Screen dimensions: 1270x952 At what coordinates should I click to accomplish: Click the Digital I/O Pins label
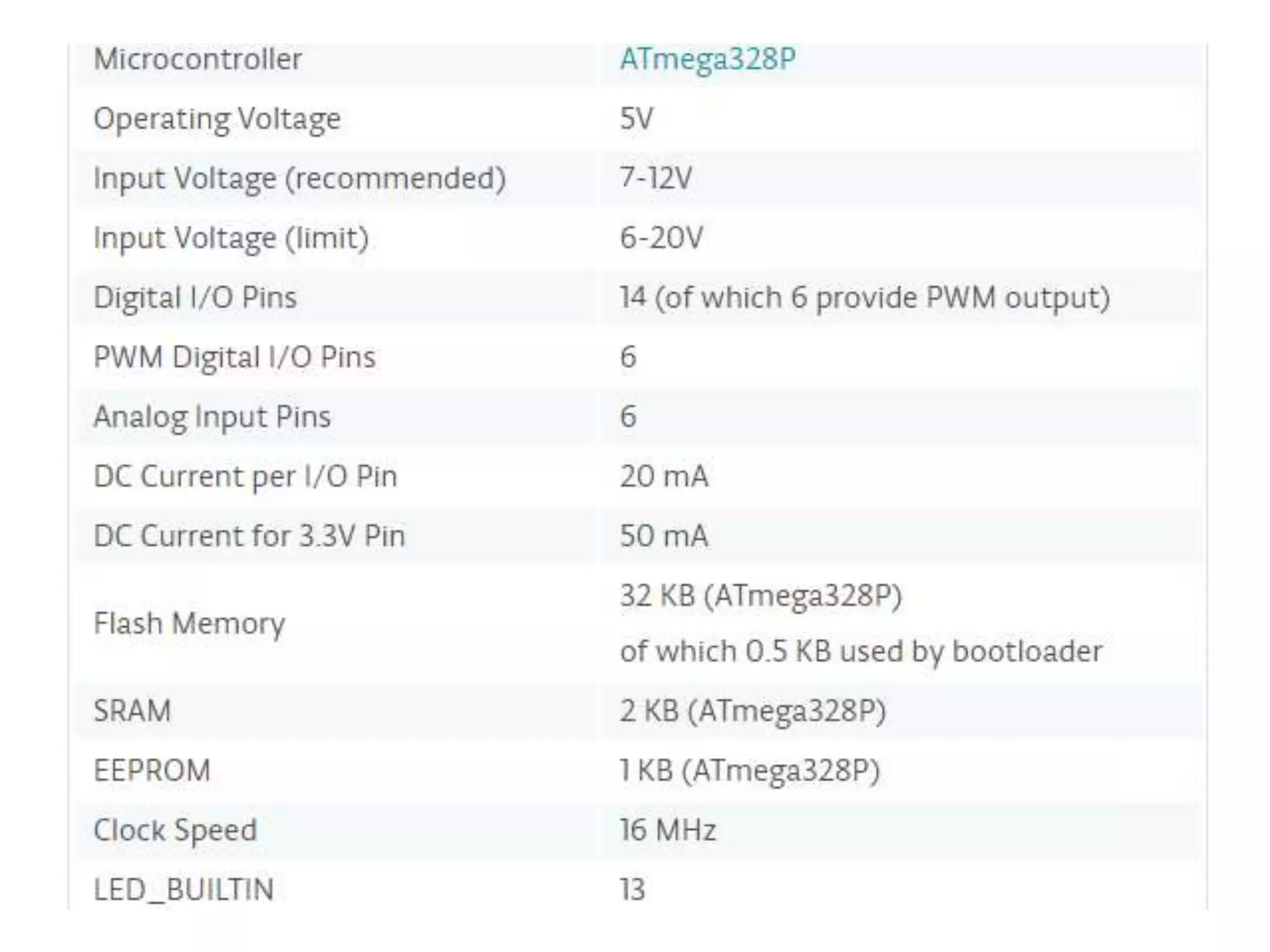pyautogui.click(x=195, y=297)
